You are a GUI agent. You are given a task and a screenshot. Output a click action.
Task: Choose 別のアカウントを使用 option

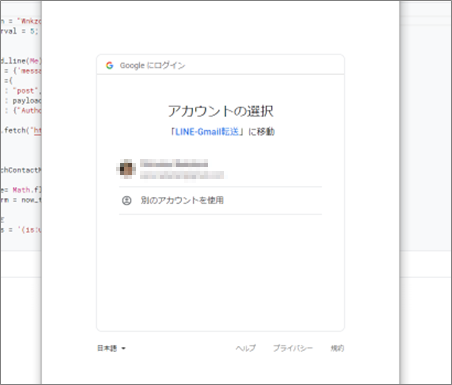point(220,200)
